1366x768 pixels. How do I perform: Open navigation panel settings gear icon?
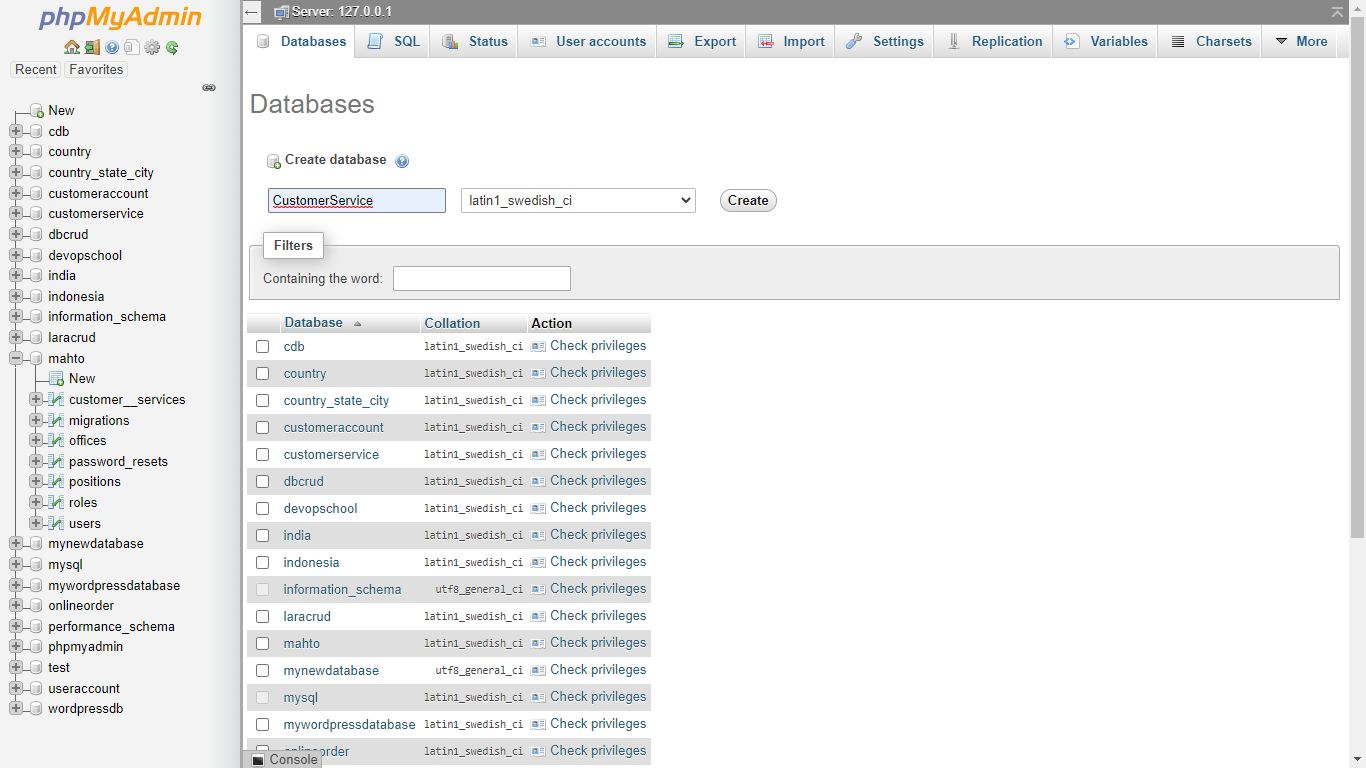[x=152, y=47]
